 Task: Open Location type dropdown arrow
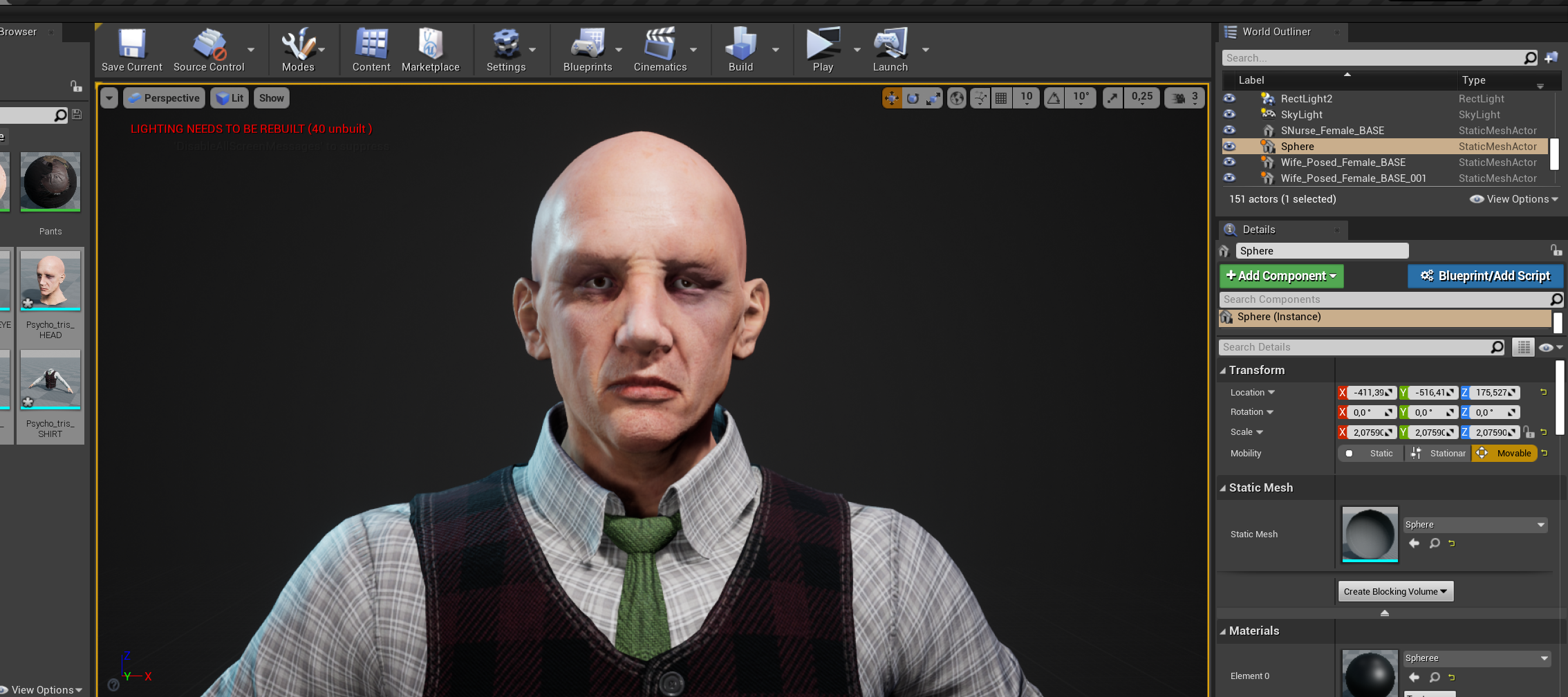(x=1271, y=392)
